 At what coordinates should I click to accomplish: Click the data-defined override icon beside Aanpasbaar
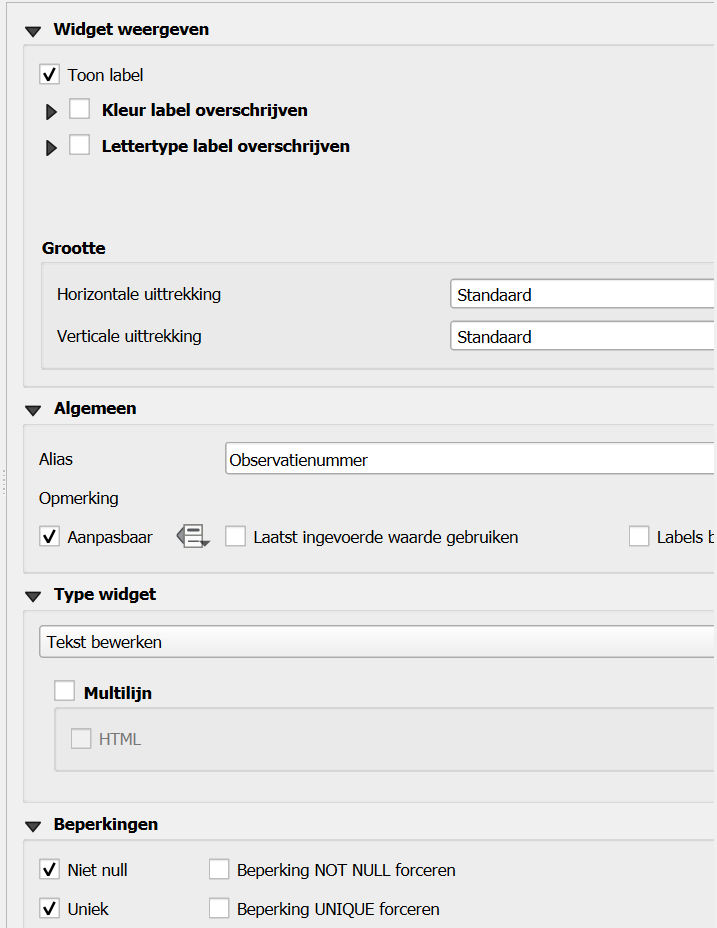(193, 537)
